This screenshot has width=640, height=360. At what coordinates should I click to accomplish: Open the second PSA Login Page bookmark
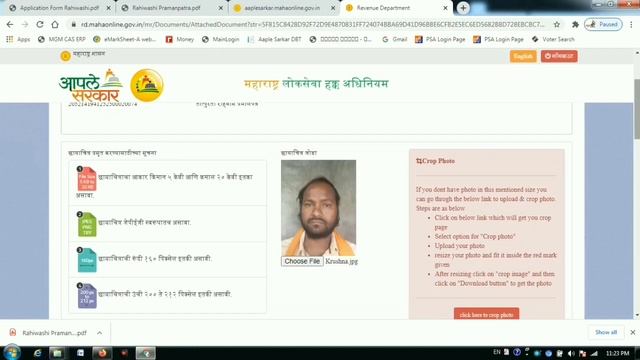tap(498, 39)
